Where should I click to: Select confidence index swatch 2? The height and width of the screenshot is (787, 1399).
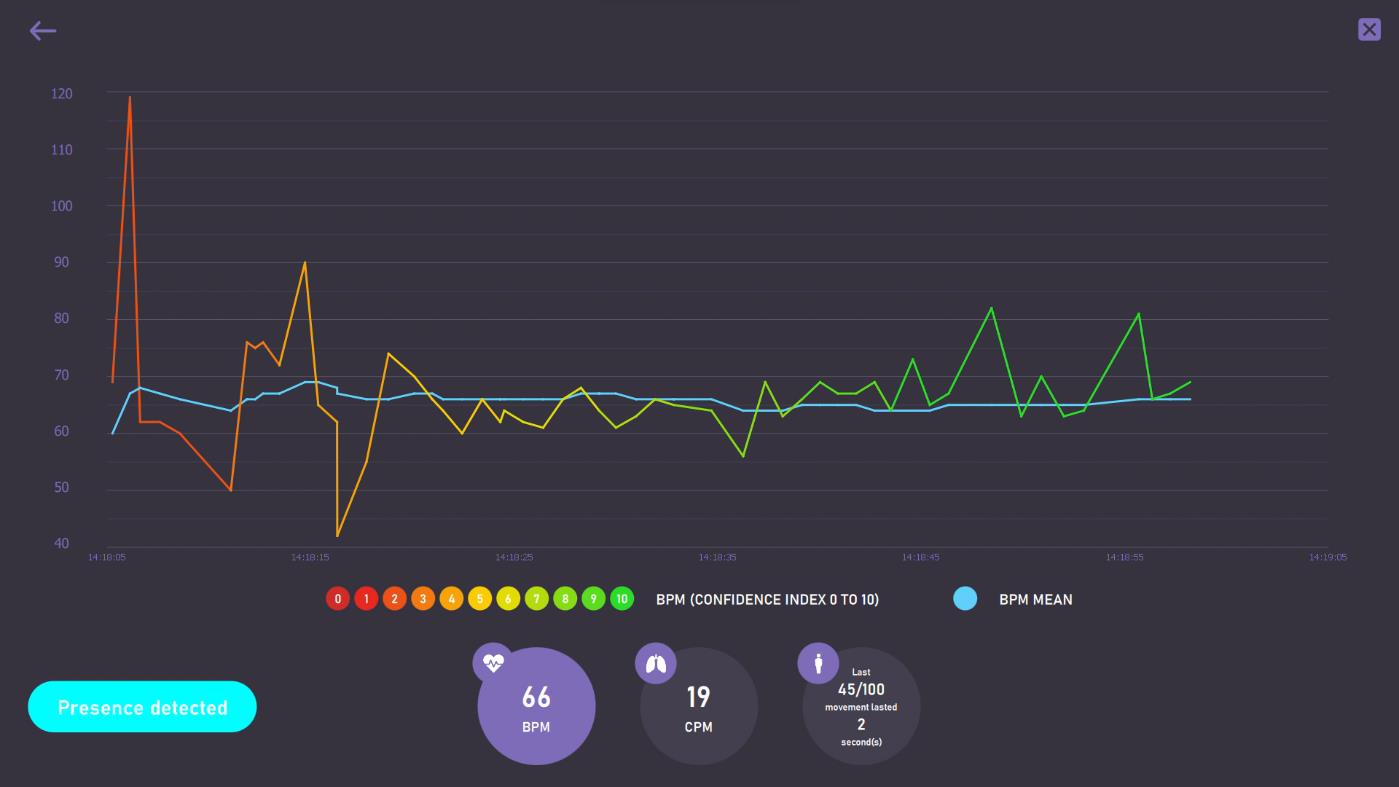pos(395,599)
